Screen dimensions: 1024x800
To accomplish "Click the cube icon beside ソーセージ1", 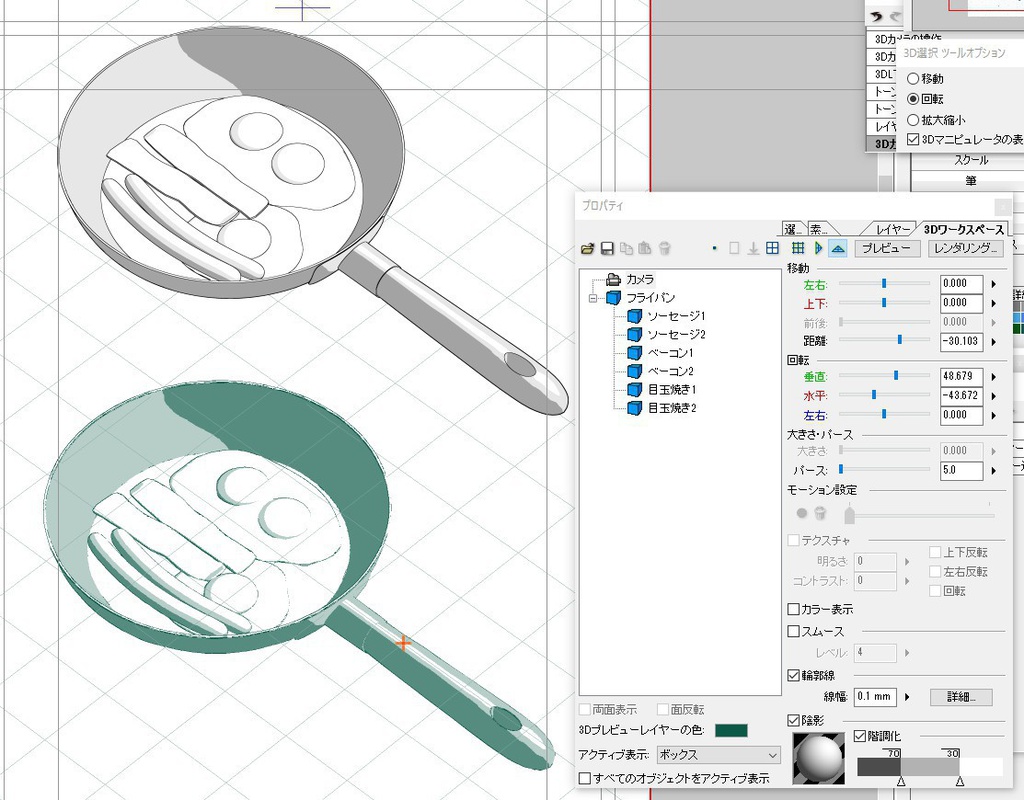I will coord(634,316).
